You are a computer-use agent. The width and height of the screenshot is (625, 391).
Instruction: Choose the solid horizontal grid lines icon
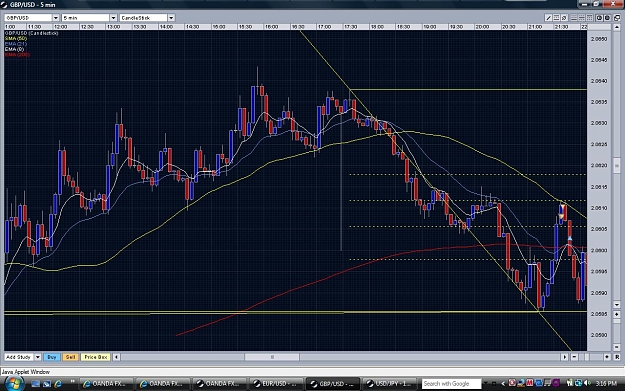(574, 18)
